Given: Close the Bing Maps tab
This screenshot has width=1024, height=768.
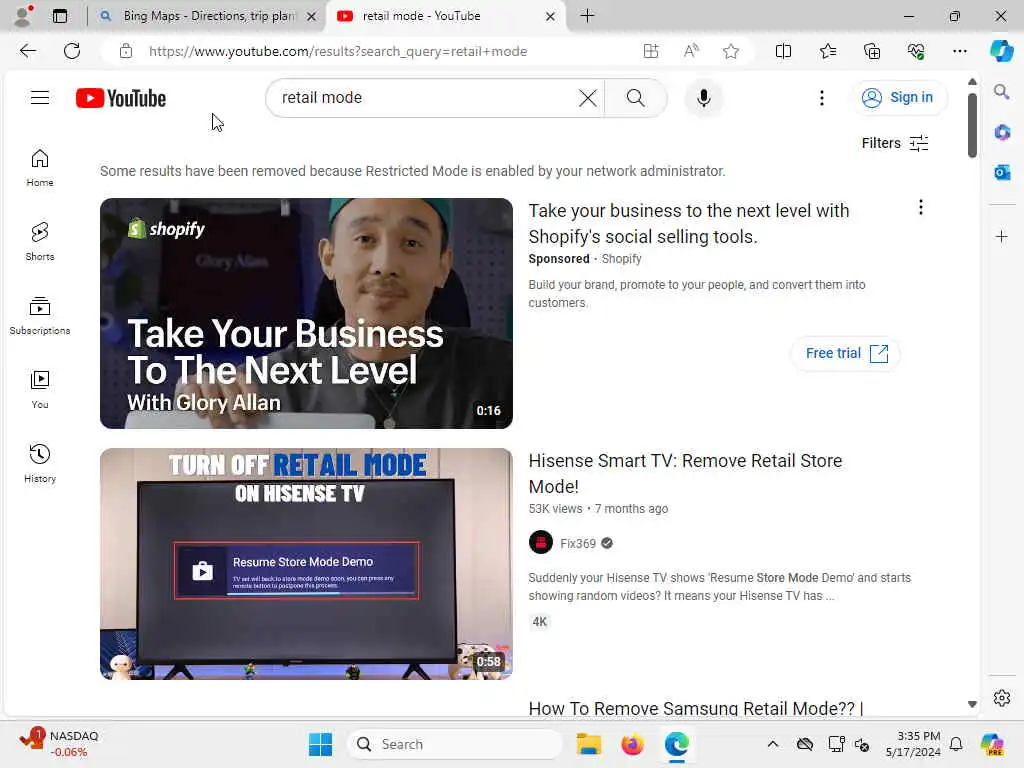Looking at the screenshot, I should 312,16.
